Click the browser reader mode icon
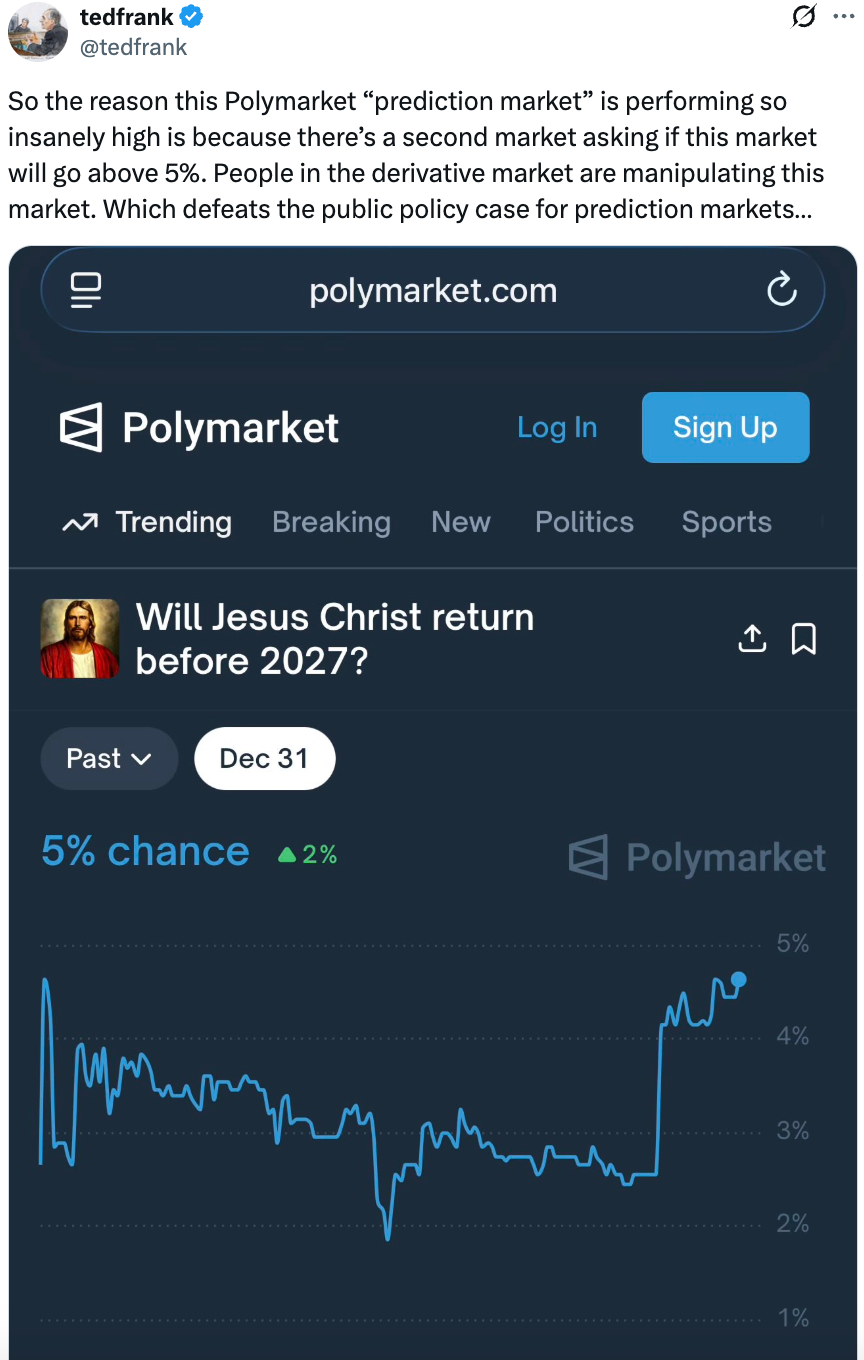The height and width of the screenshot is (1360, 864). [87, 290]
